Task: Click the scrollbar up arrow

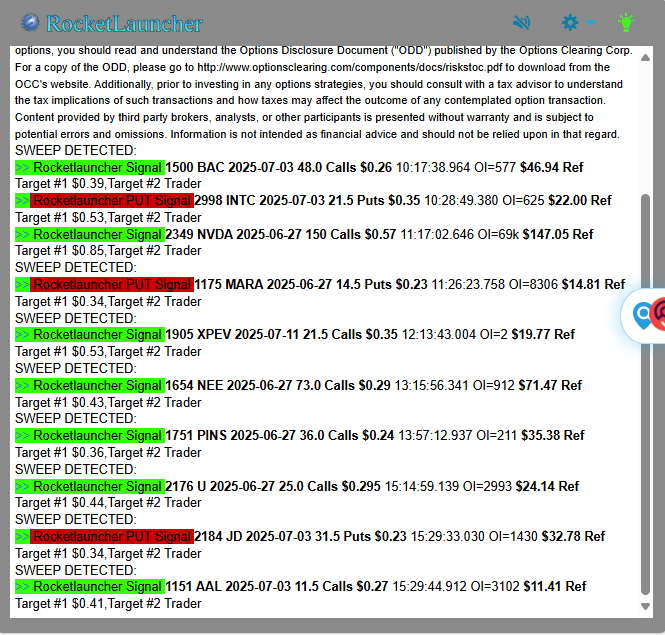Action: [x=645, y=57]
